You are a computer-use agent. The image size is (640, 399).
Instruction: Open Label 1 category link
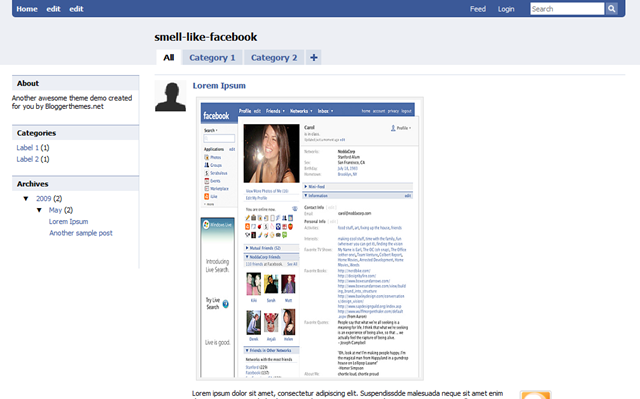(x=27, y=148)
